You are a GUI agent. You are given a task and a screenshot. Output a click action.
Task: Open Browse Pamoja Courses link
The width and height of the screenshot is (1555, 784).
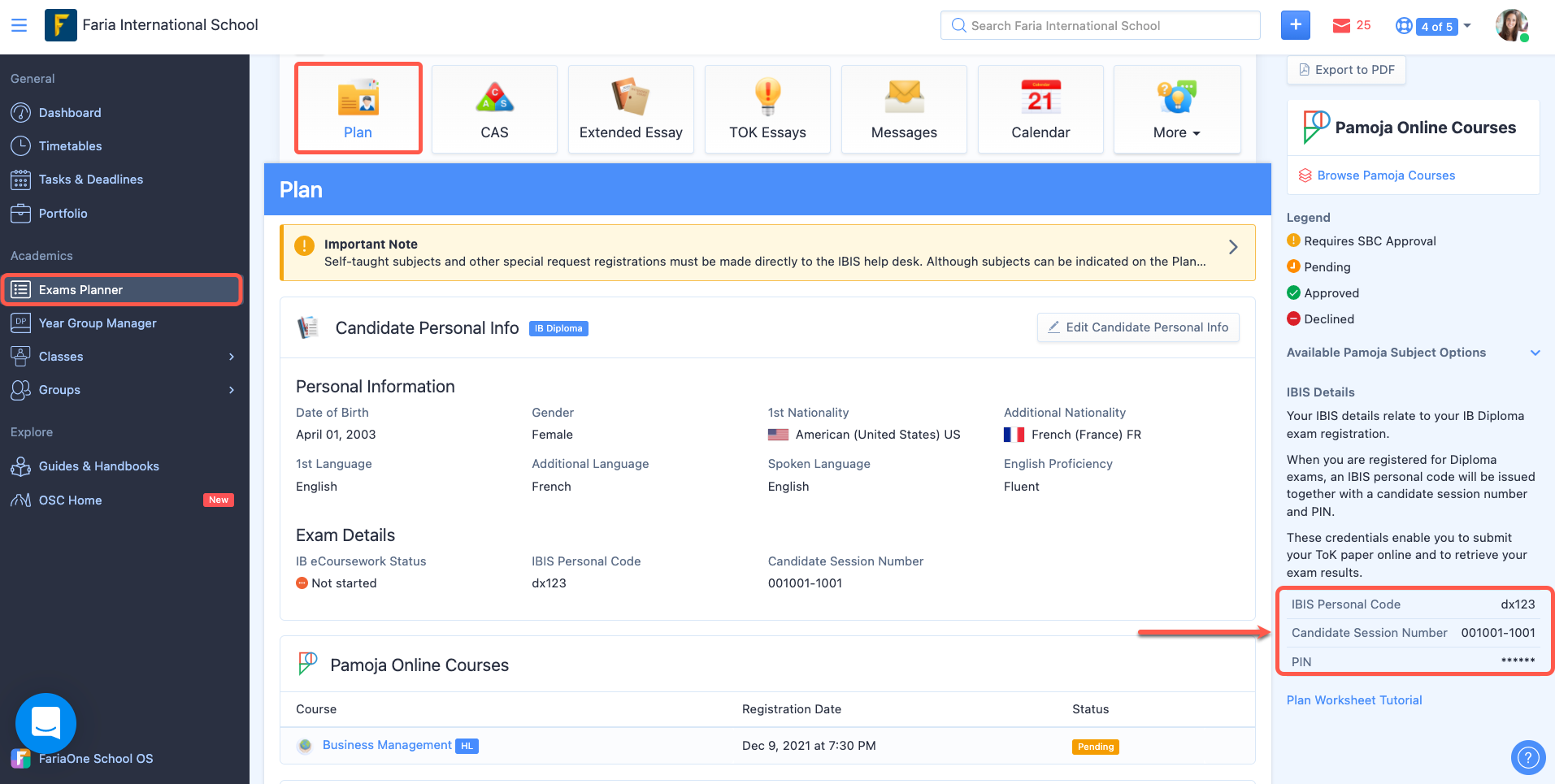pos(1386,175)
